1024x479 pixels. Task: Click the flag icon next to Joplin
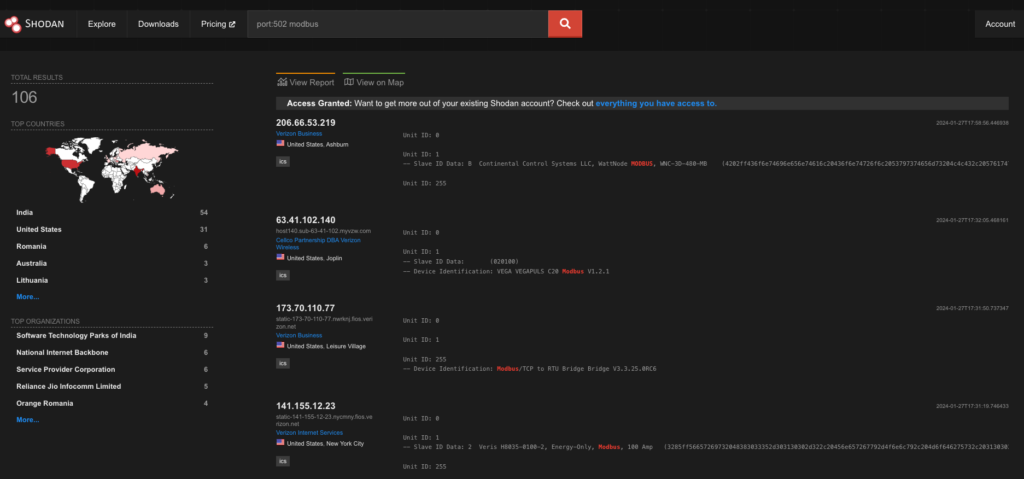[280, 257]
